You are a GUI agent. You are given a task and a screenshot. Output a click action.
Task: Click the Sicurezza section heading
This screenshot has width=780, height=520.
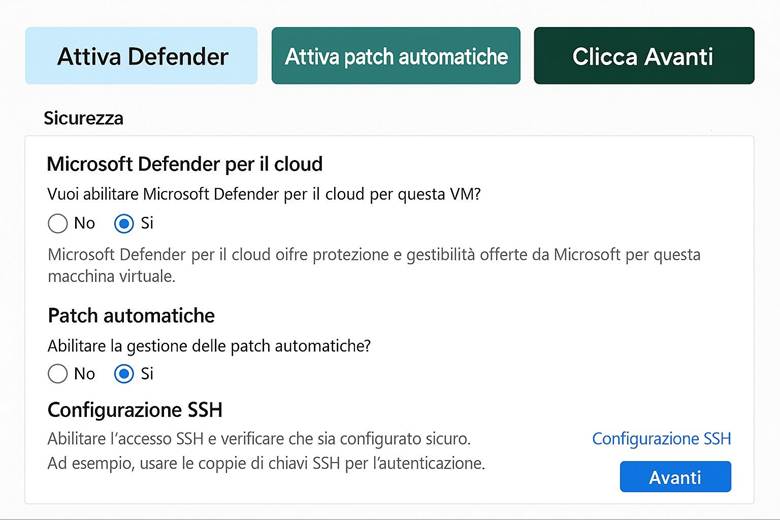tap(84, 118)
